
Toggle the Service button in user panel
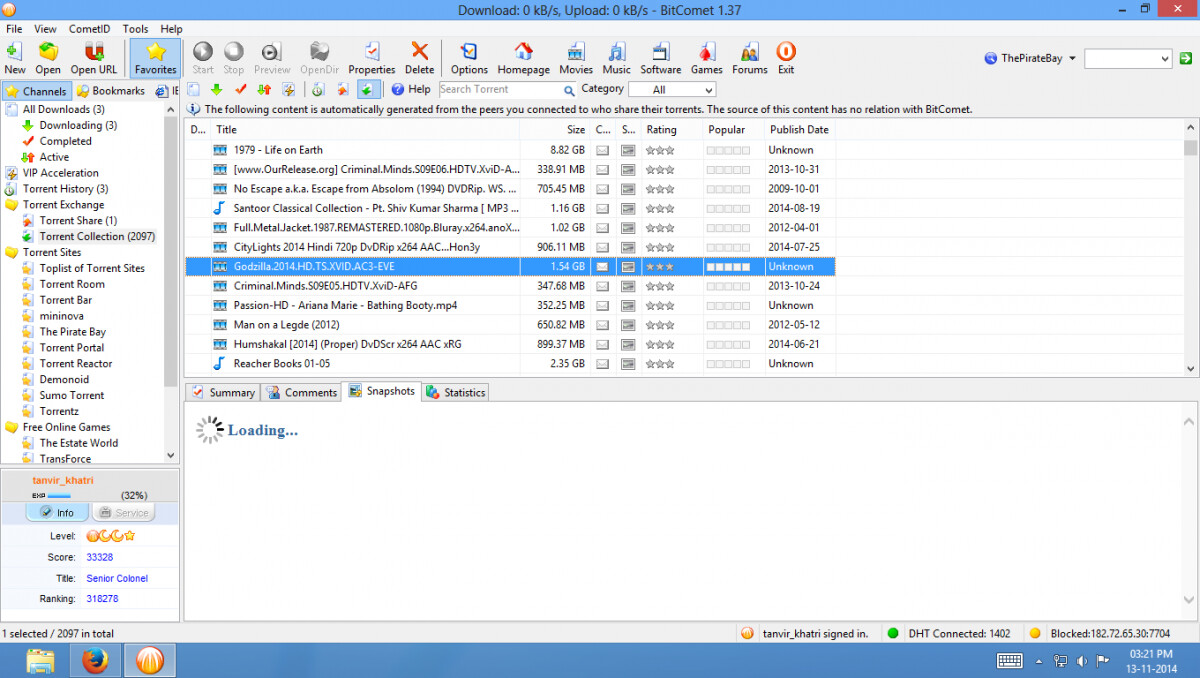pos(123,513)
